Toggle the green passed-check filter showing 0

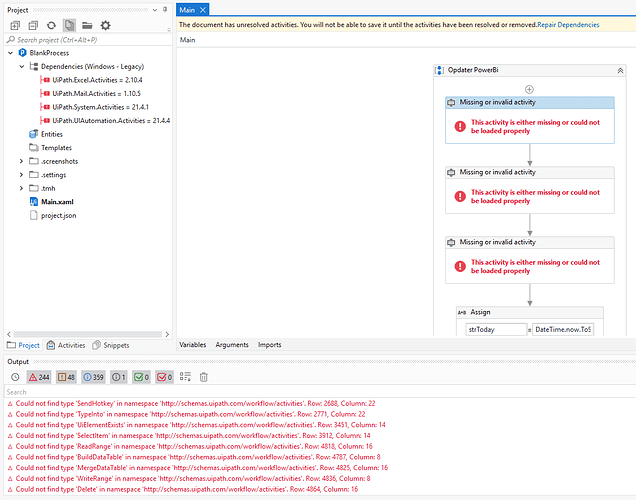(x=142, y=377)
